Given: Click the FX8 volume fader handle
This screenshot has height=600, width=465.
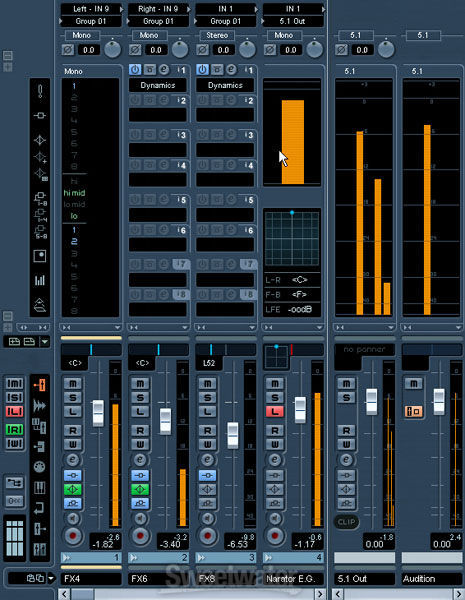Looking at the screenshot, I should click(x=233, y=435).
